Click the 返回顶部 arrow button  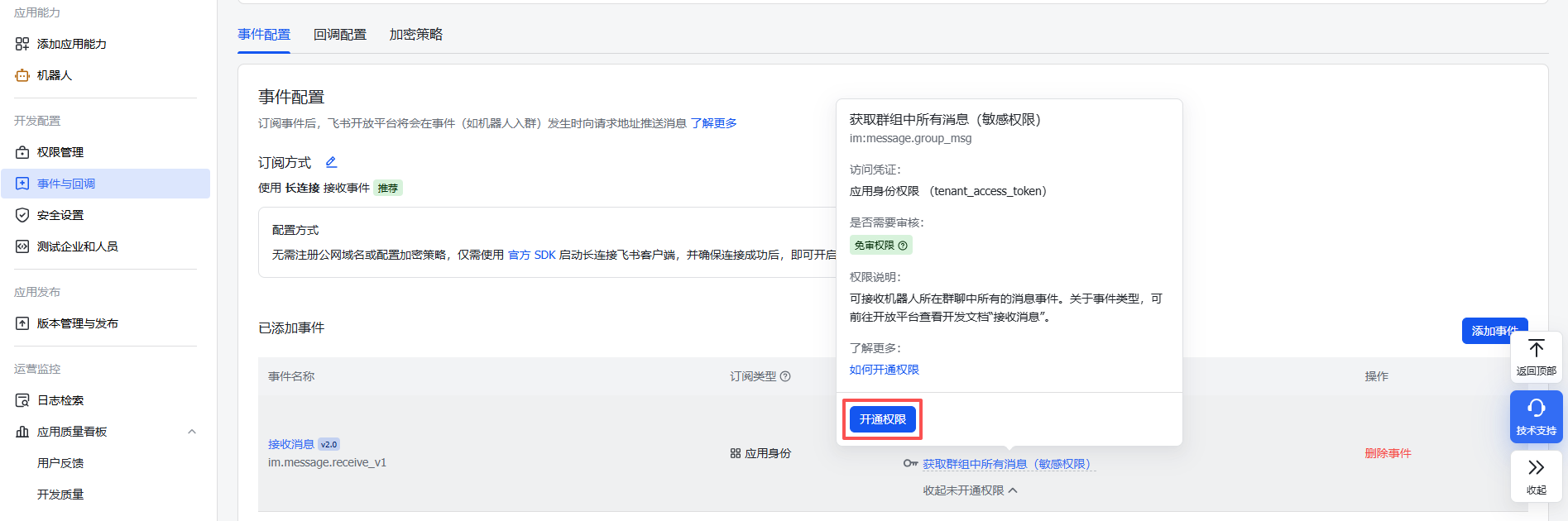pos(1536,356)
